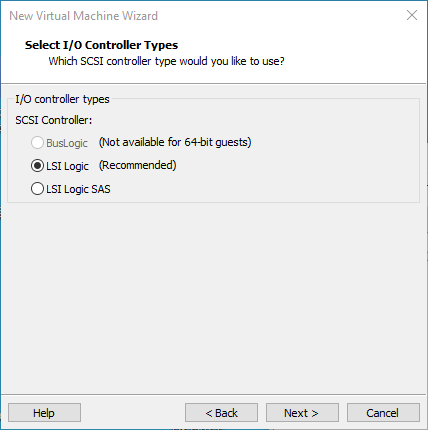Click the 'Which SCSI controller type' subtitle
Viewport: 428px width, 430px height.
pyautogui.click(x=166, y=61)
